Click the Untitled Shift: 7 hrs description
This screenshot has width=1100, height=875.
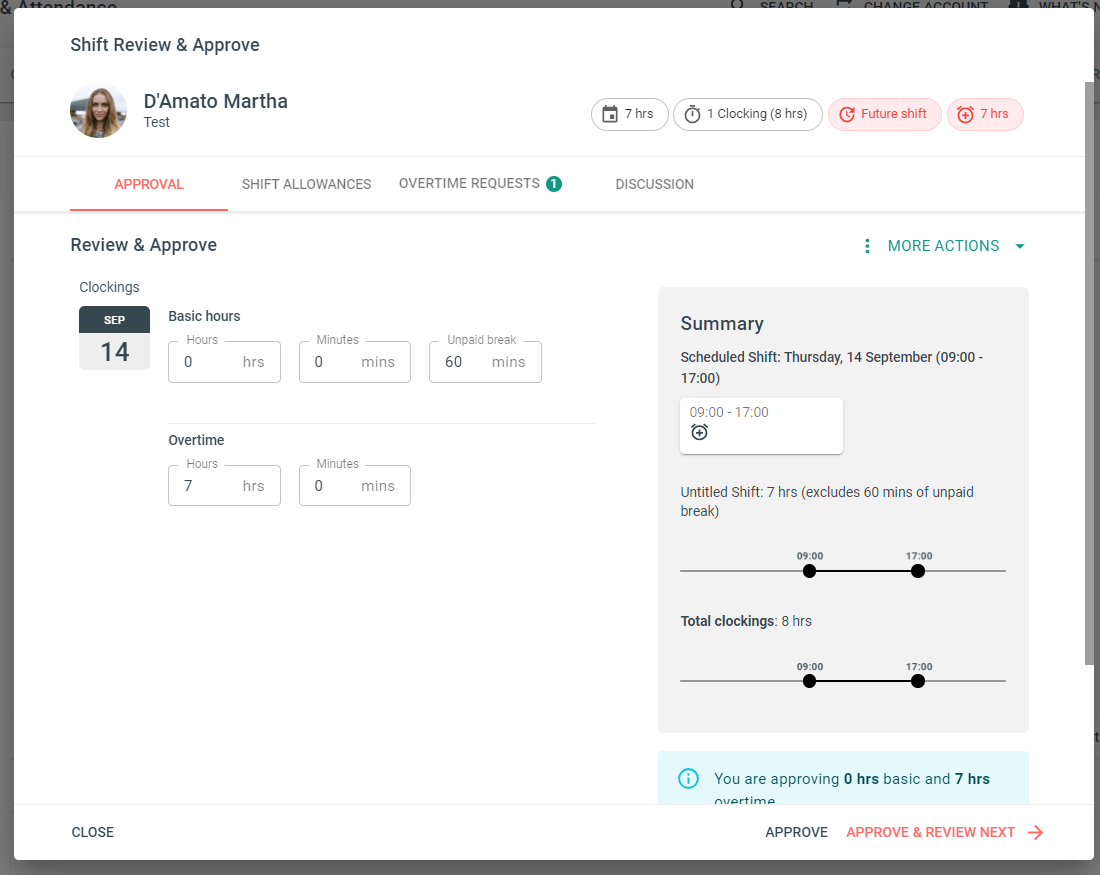click(x=827, y=501)
